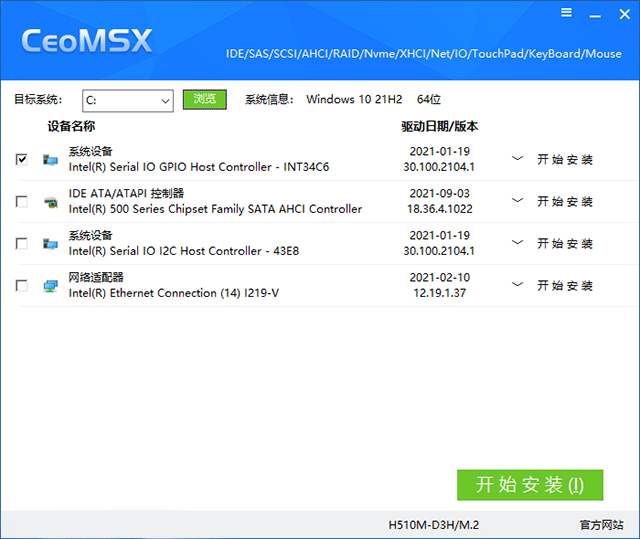Click 开始安装 for I2C Host Controller row
This screenshot has height=539, width=640.
pyautogui.click(x=565, y=243)
